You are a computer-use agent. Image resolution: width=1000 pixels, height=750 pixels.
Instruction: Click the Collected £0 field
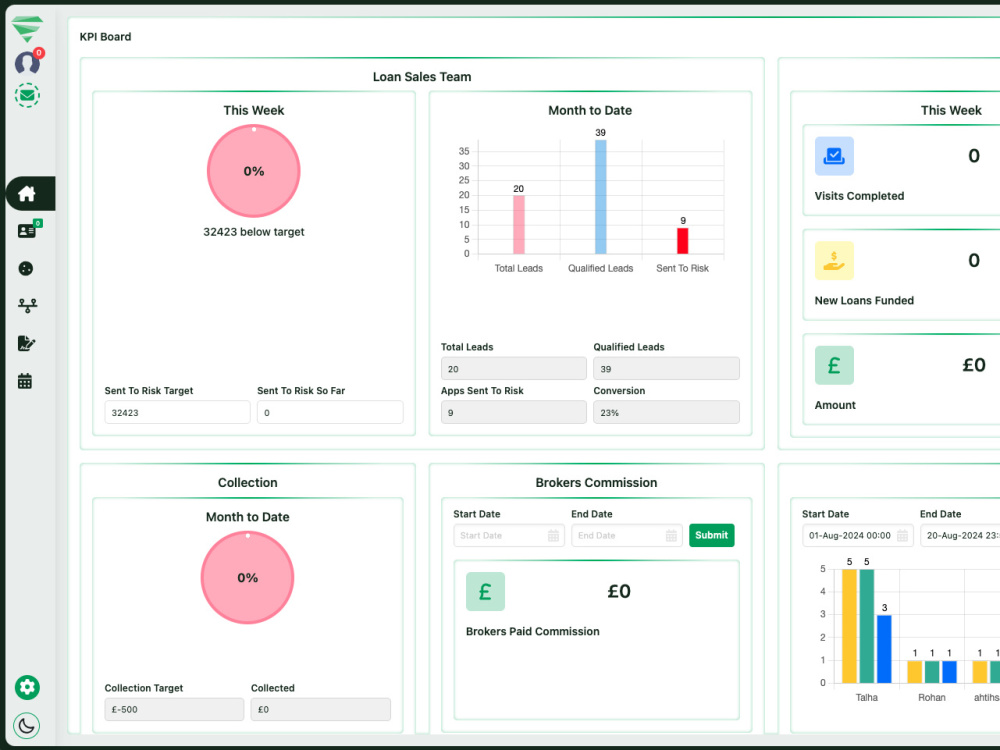pos(321,709)
